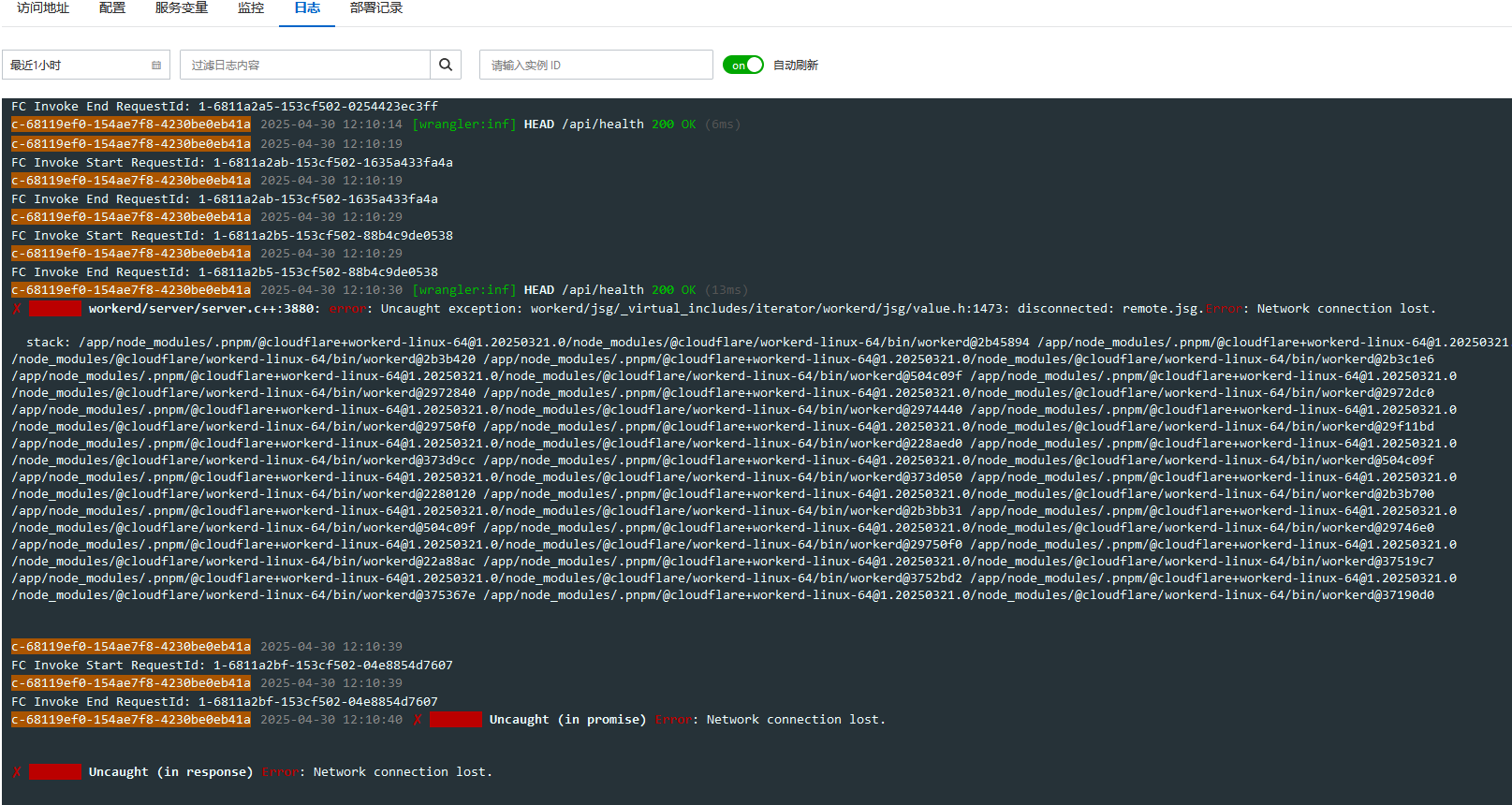
Task: Select the 日志 tab
Action: coord(307,8)
